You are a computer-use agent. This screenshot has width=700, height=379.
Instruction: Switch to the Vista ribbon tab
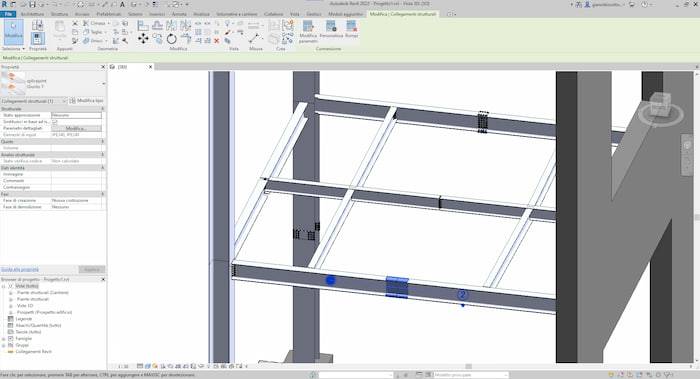295,14
